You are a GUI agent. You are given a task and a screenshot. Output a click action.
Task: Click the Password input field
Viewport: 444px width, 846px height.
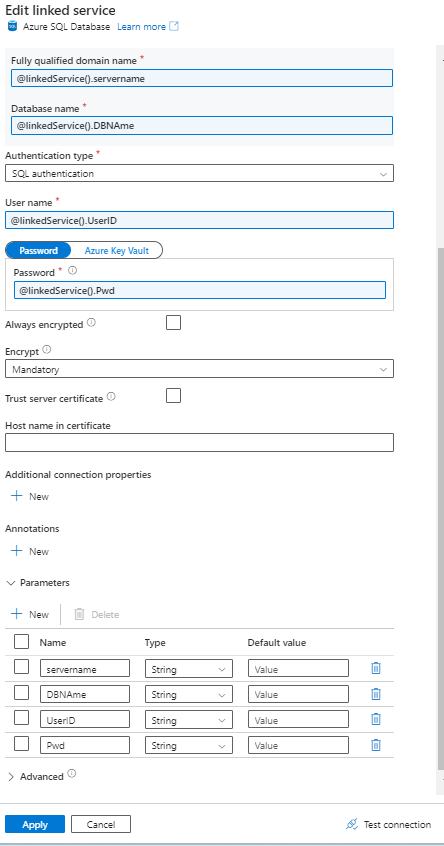(200, 290)
